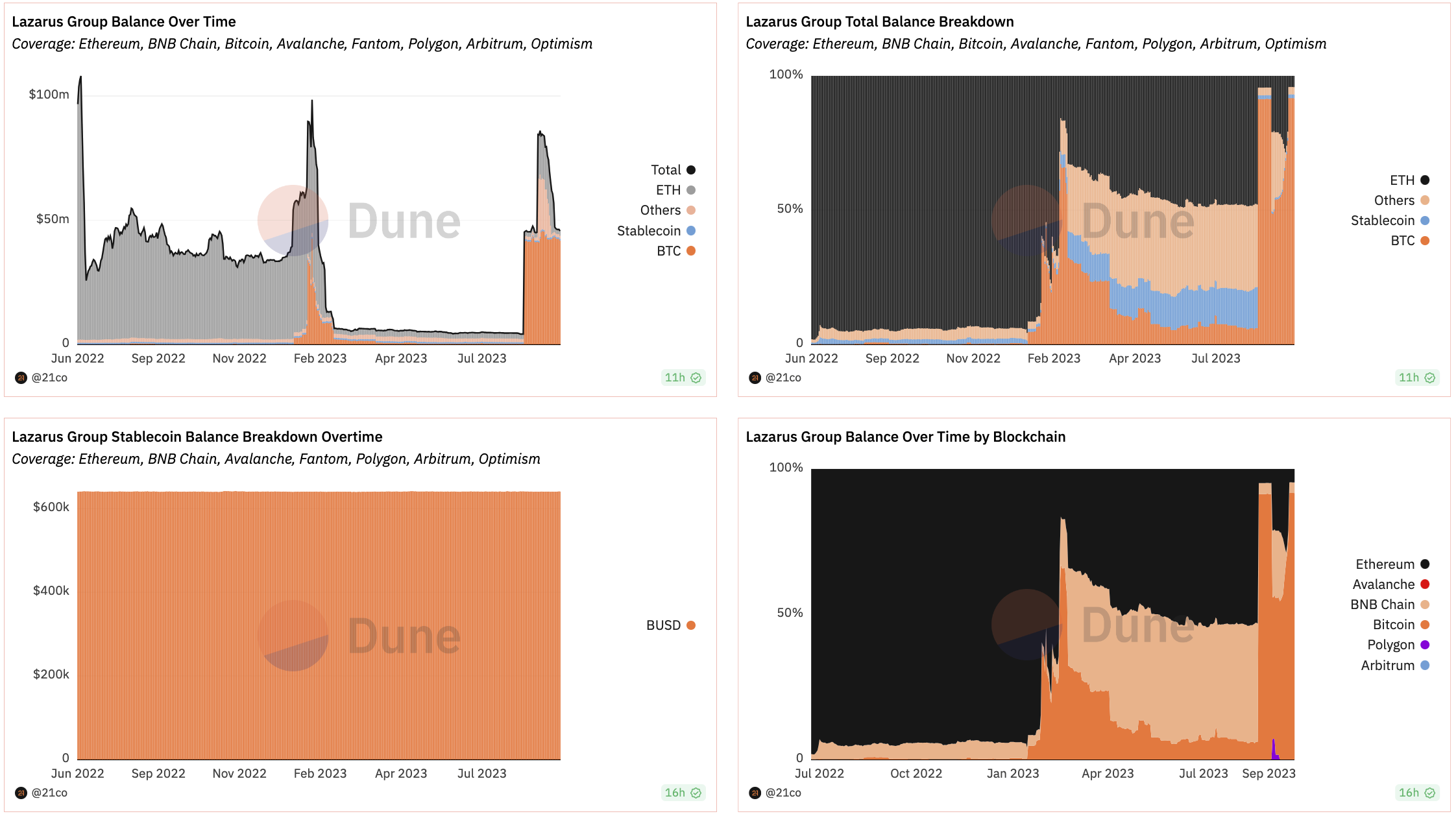Click Jul 2023 label in Total Balance Breakdown

click(1216, 358)
